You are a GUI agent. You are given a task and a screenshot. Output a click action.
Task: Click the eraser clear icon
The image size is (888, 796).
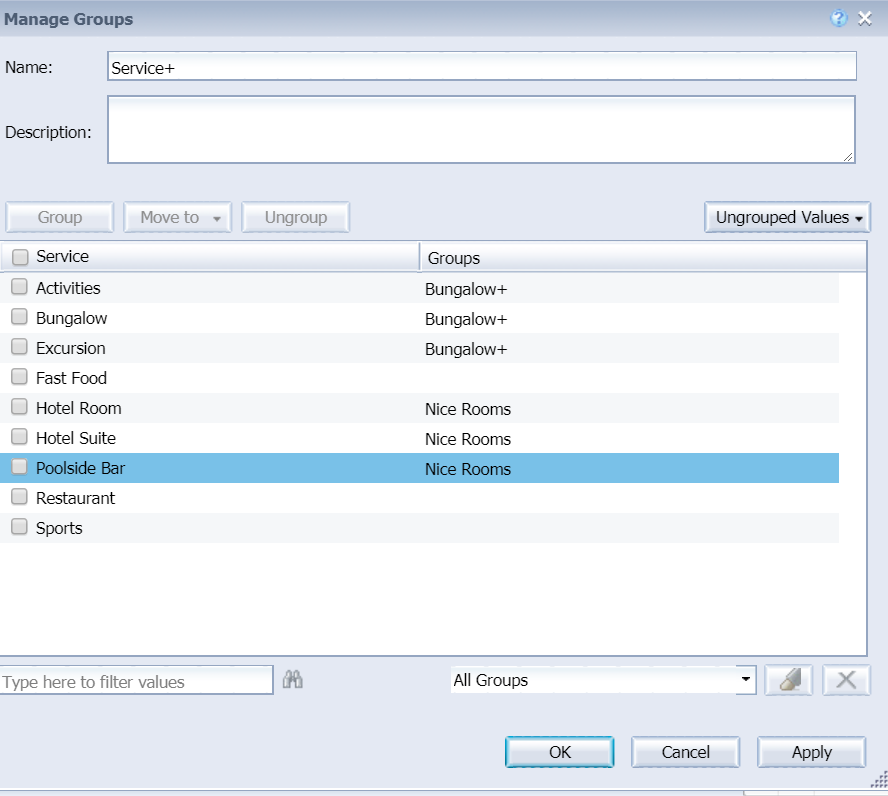(x=789, y=680)
